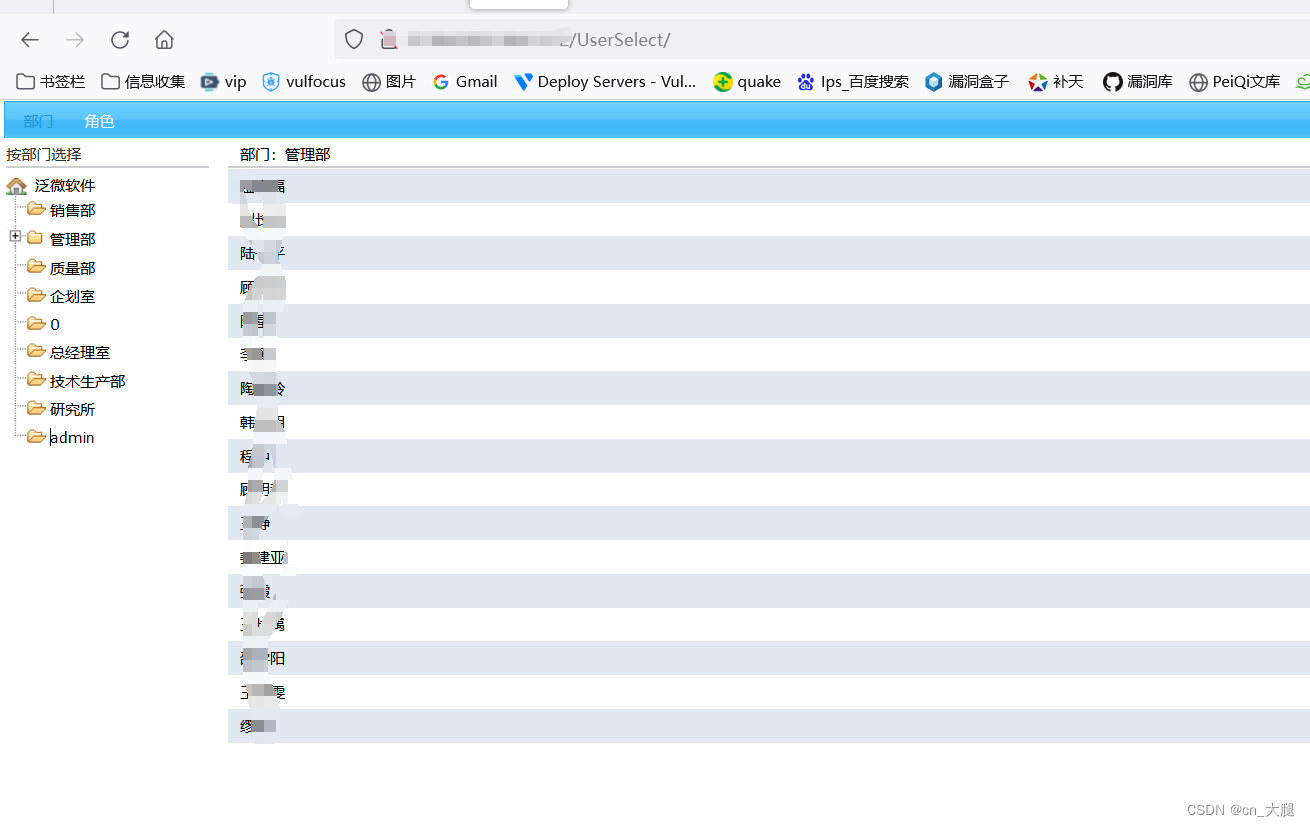Click the folder icon beside 研究所
This screenshot has width=1310, height=827.
(36, 408)
